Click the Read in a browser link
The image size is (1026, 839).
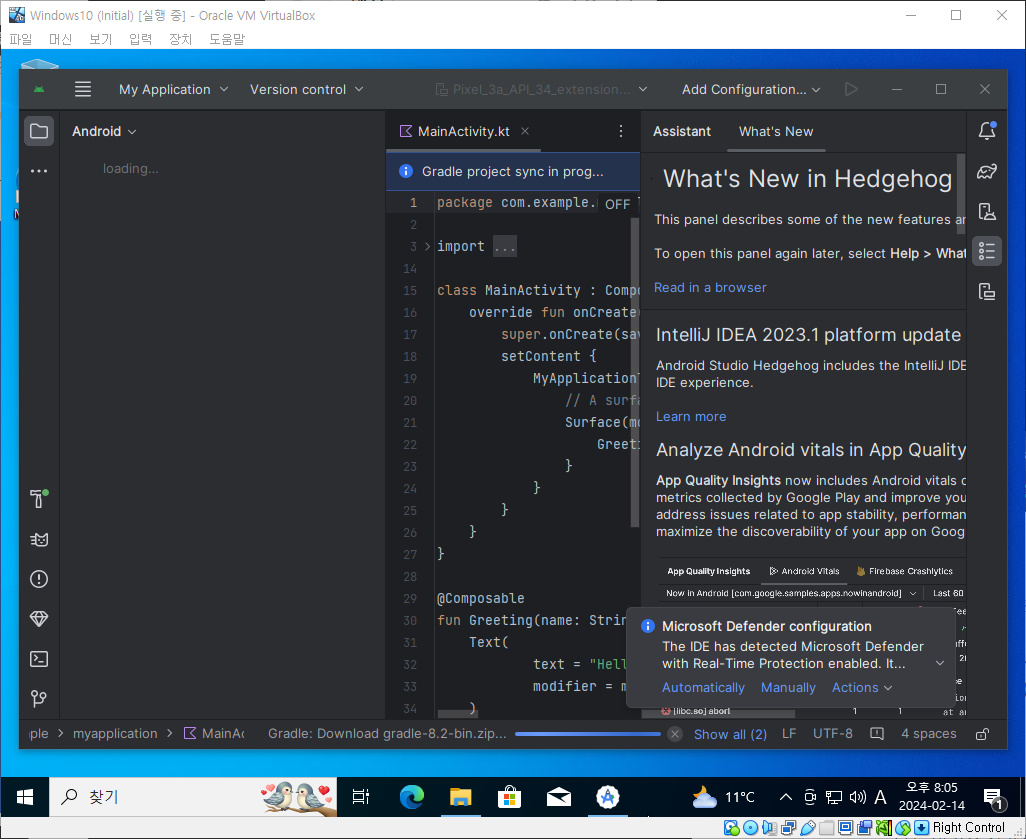pyautogui.click(x=710, y=287)
